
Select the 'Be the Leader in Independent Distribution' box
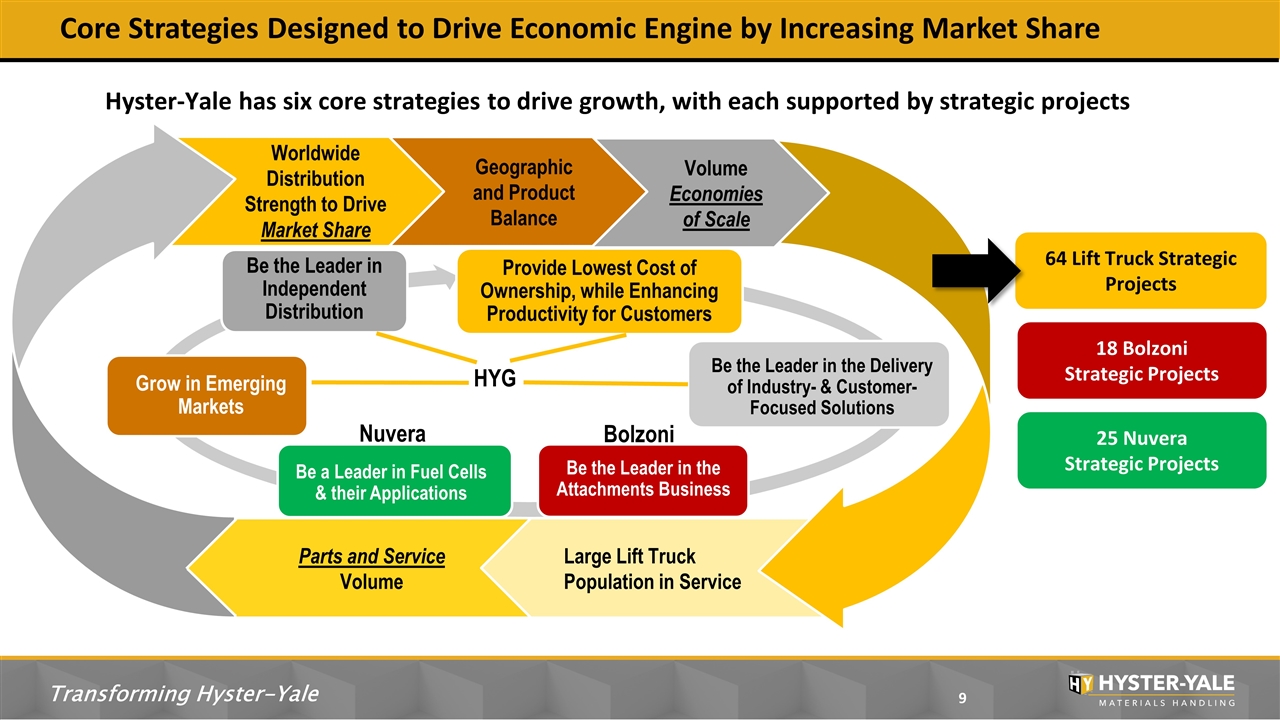coord(314,290)
